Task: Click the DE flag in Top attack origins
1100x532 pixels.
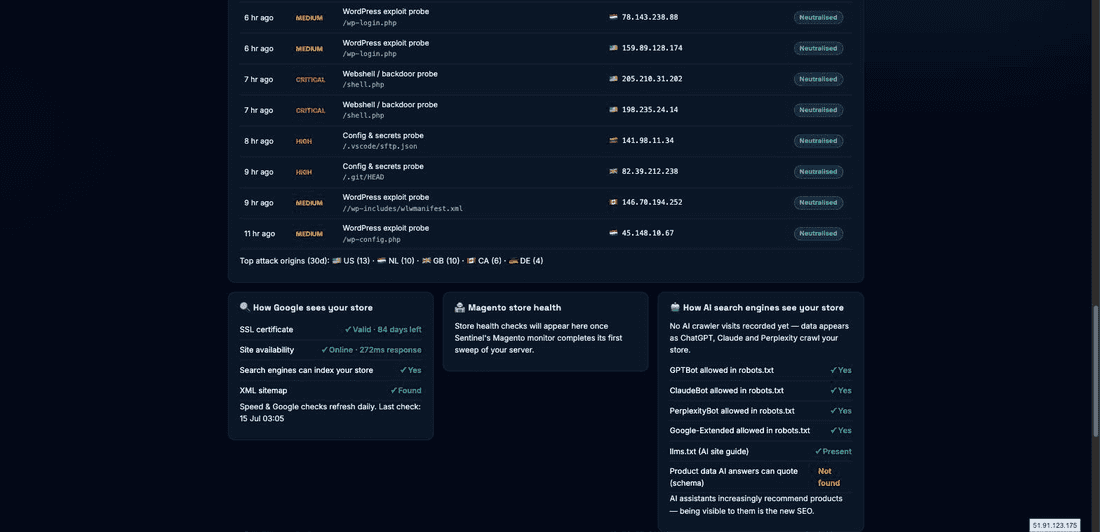Action: click(x=514, y=260)
